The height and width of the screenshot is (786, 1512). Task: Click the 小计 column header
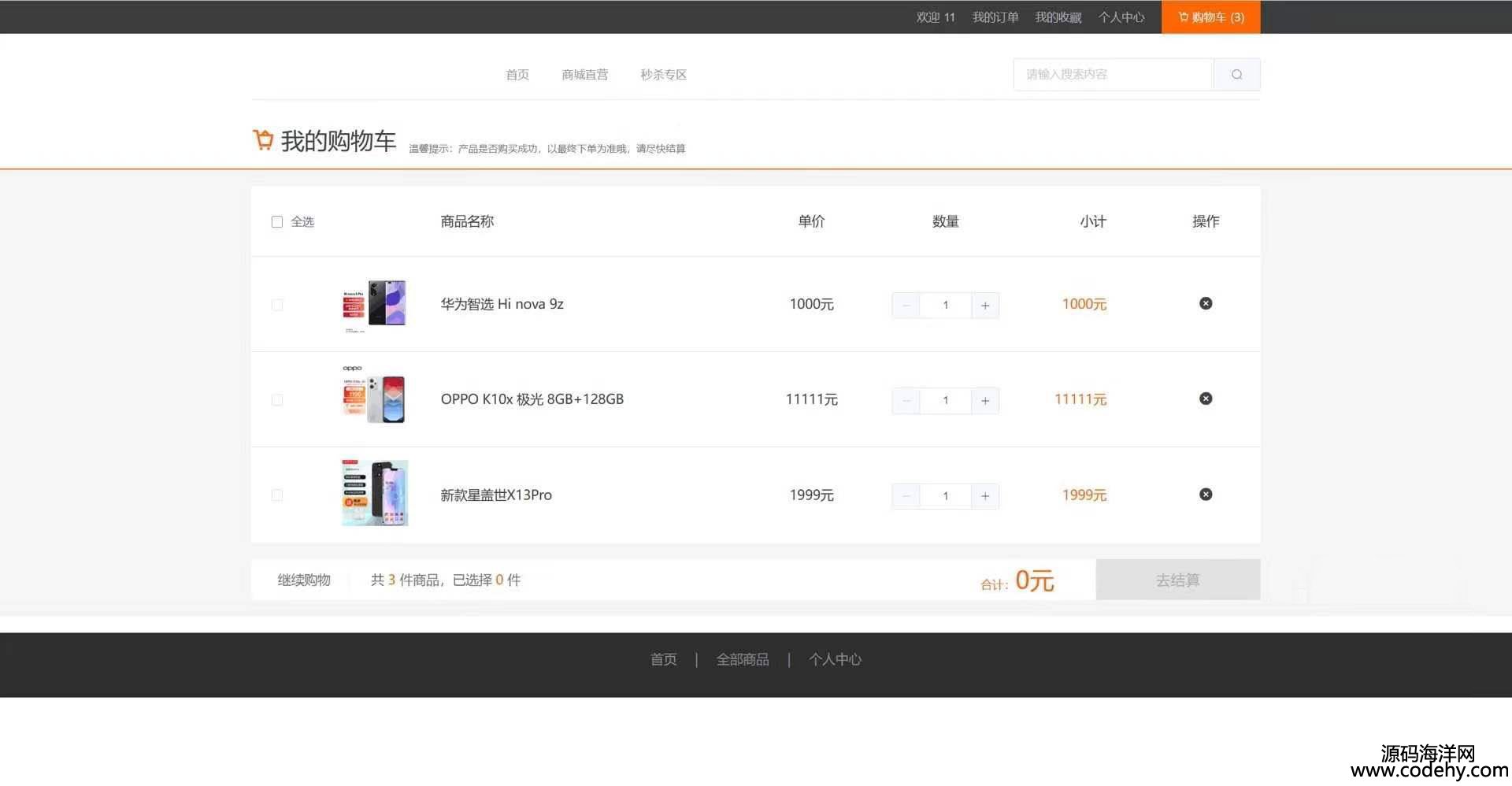coord(1093,221)
